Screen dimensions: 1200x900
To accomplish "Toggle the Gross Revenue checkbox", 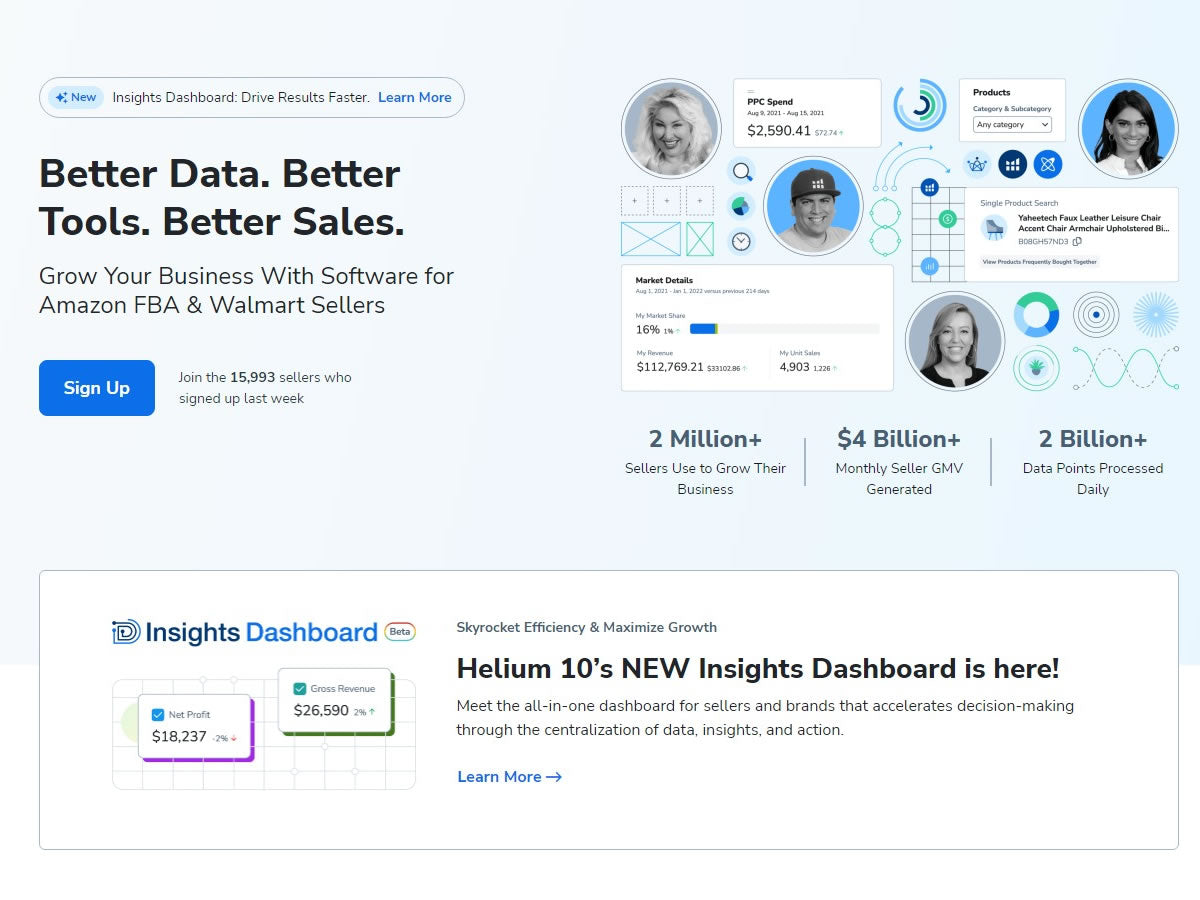I will pyautogui.click(x=299, y=689).
